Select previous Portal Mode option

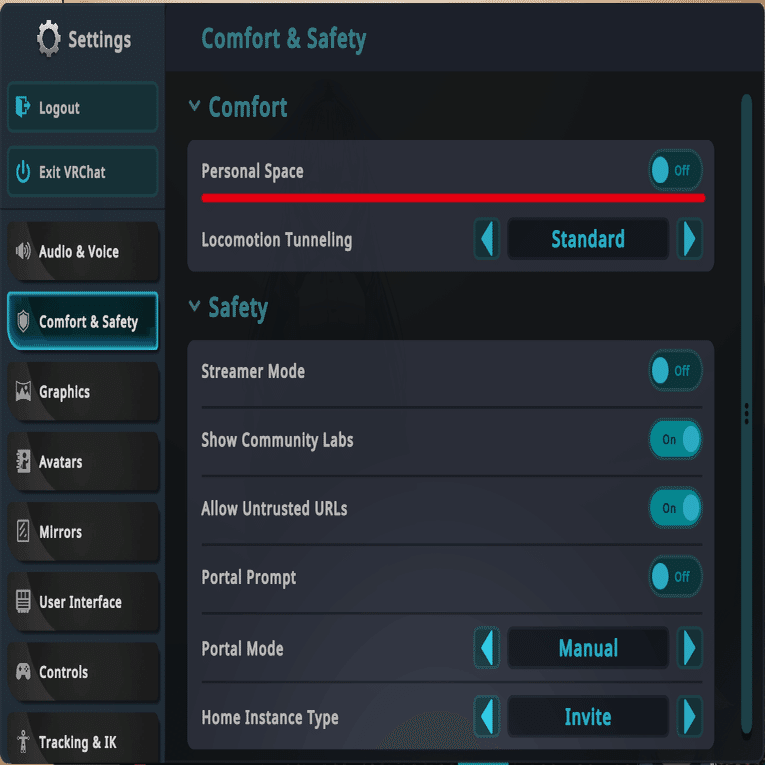coord(487,649)
